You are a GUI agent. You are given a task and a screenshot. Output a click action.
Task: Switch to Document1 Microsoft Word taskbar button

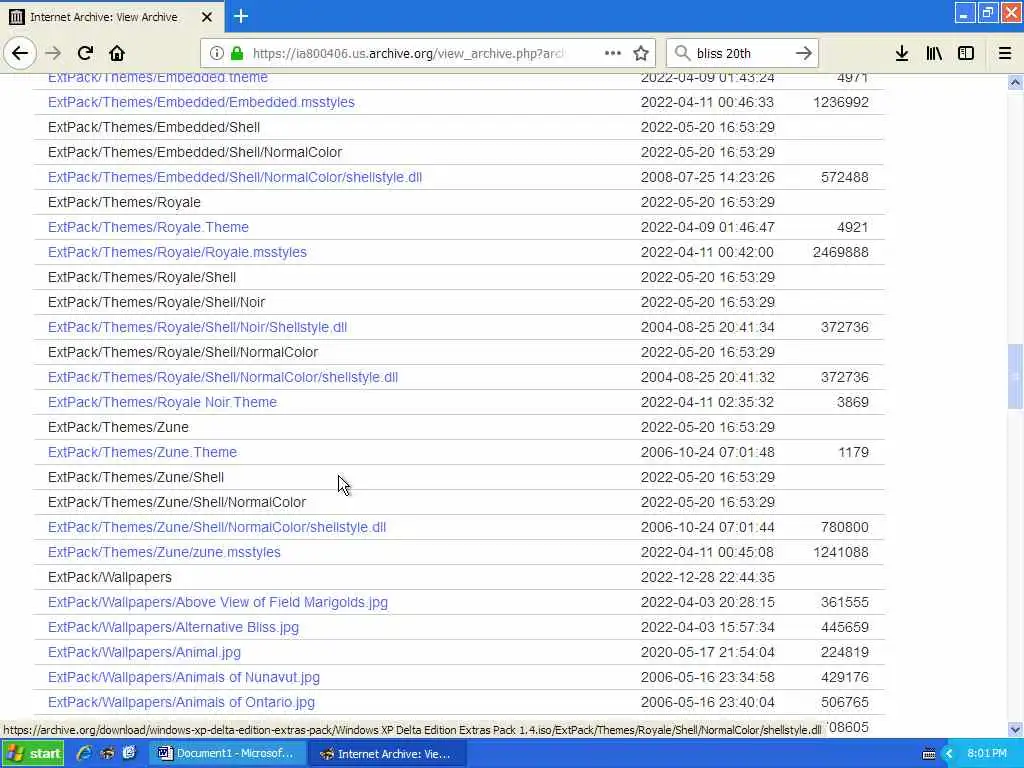(x=227, y=753)
